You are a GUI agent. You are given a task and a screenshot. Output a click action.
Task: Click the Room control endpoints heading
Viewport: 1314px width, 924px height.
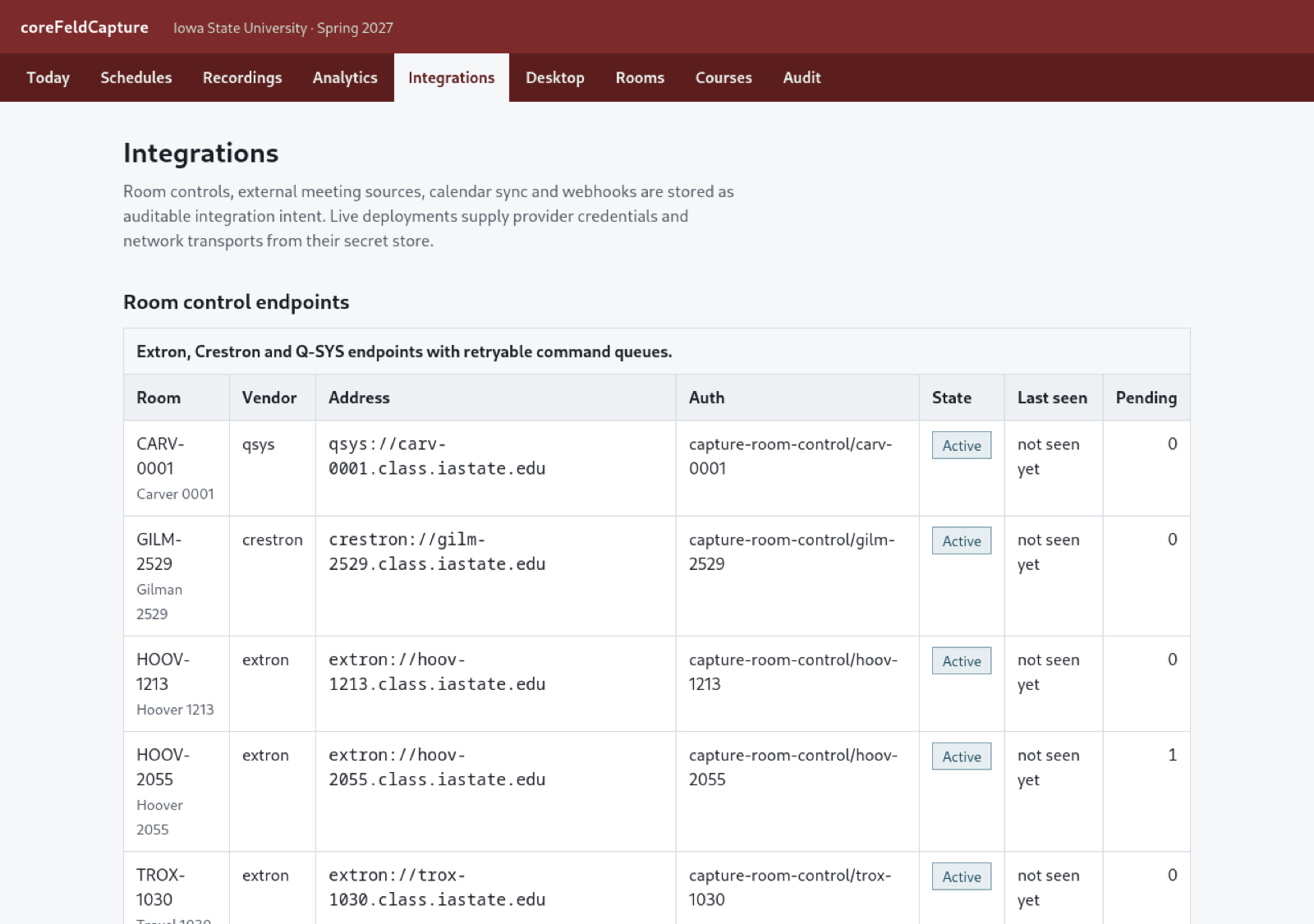[237, 302]
